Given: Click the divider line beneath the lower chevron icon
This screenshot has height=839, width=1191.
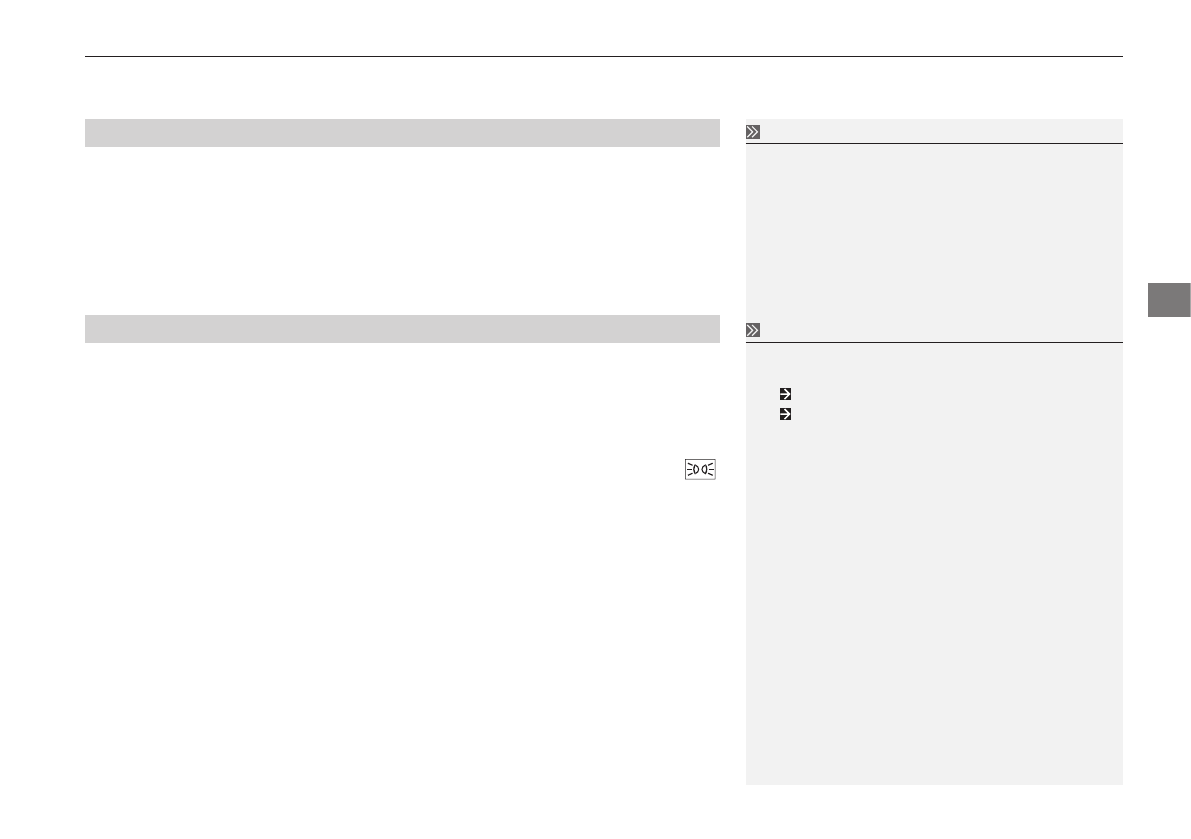Looking at the screenshot, I should (x=934, y=343).
